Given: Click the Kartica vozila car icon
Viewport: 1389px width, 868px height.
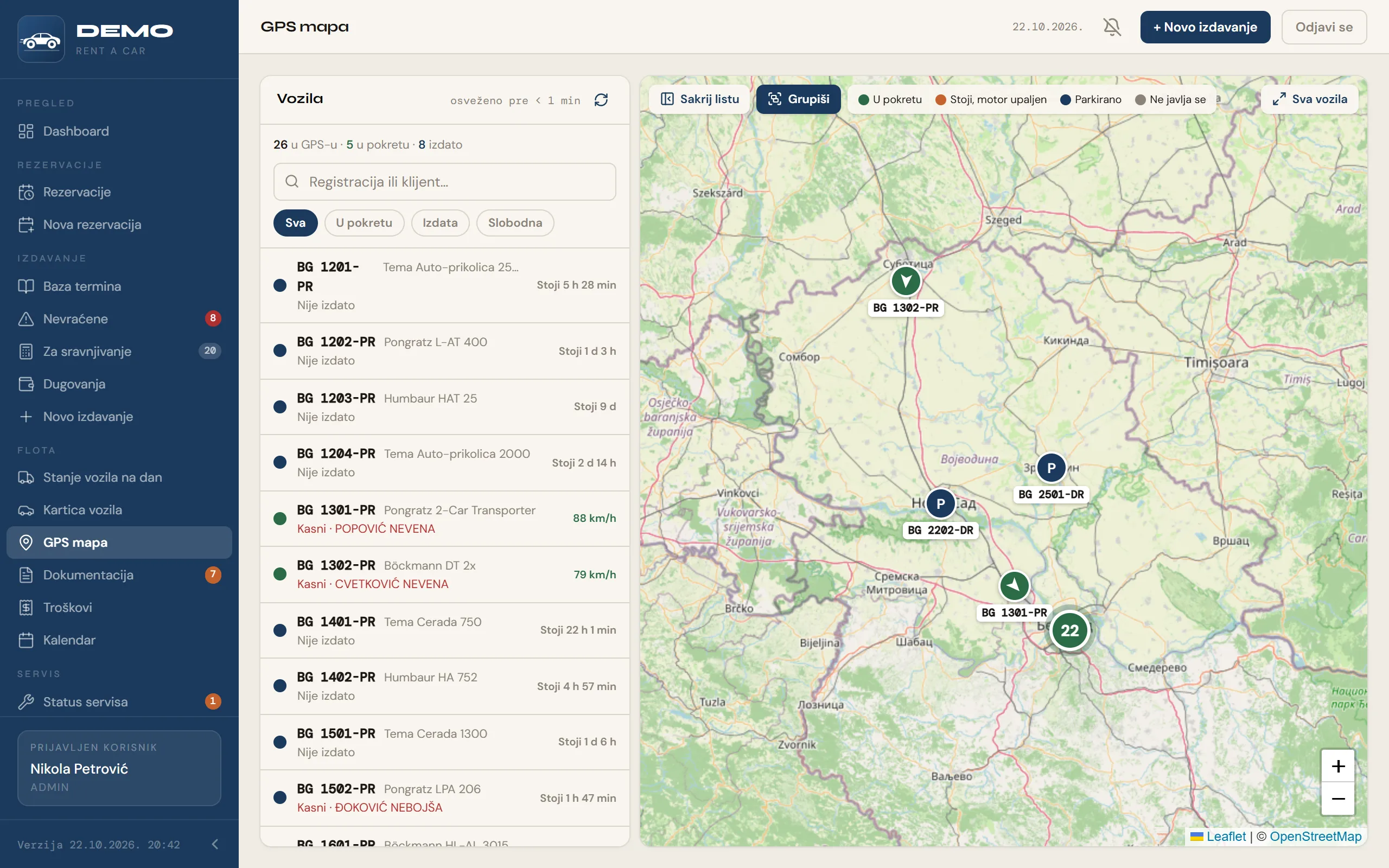Looking at the screenshot, I should click(x=26, y=510).
